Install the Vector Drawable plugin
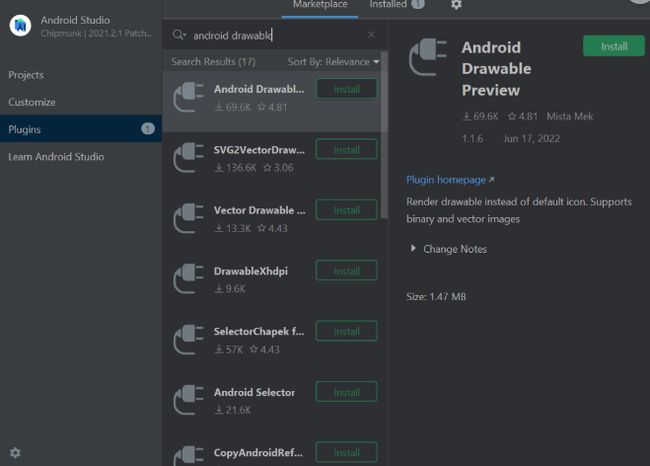 click(x=347, y=210)
